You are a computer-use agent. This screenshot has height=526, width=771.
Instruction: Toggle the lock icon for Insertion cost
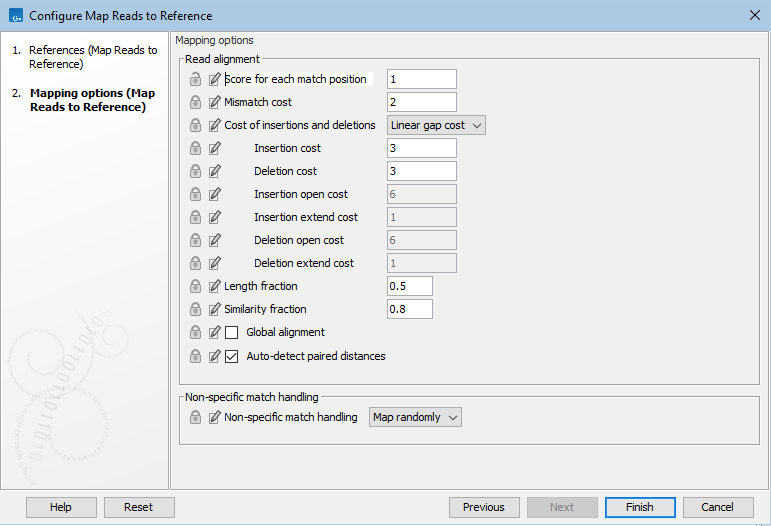click(x=196, y=148)
